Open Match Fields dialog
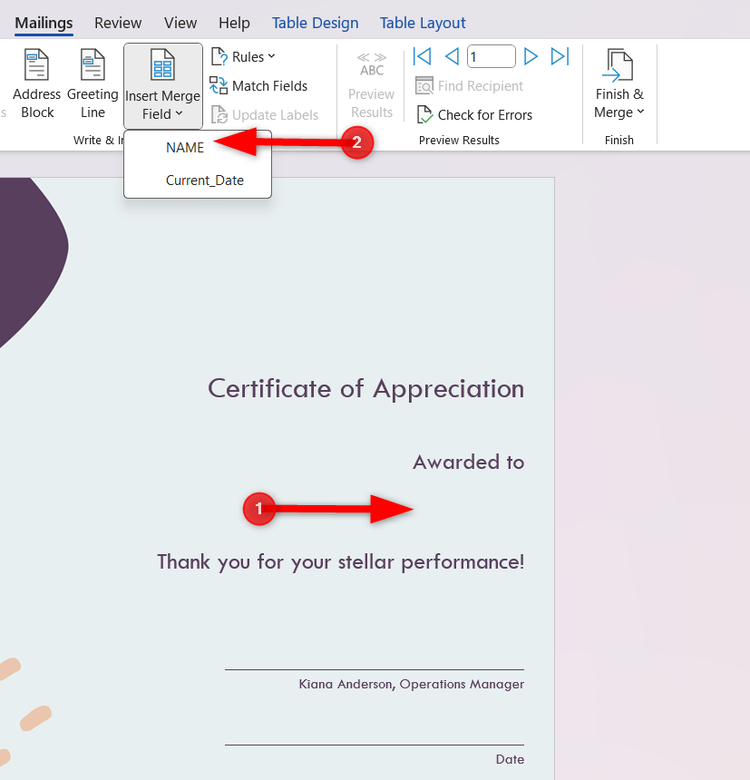Image resolution: width=750 pixels, height=780 pixels. click(259, 86)
